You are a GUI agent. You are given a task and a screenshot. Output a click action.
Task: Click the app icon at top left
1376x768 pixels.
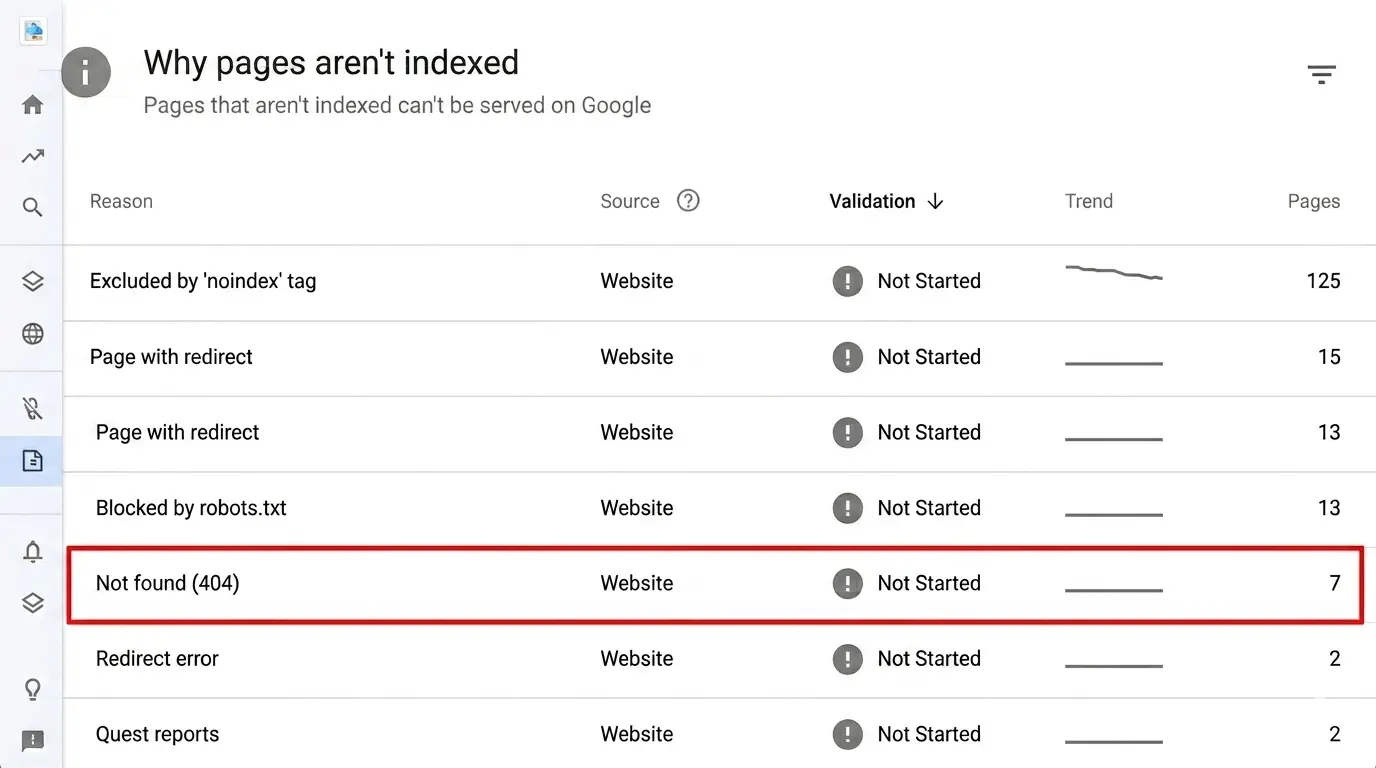pyautogui.click(x=33, y=31)
